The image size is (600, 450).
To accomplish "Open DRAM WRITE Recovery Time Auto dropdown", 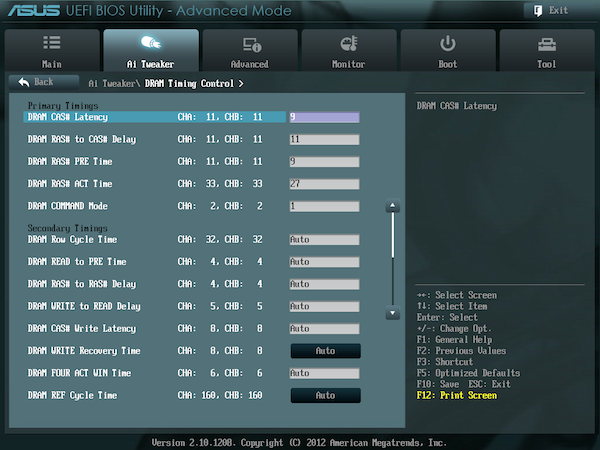I will 325,351.
